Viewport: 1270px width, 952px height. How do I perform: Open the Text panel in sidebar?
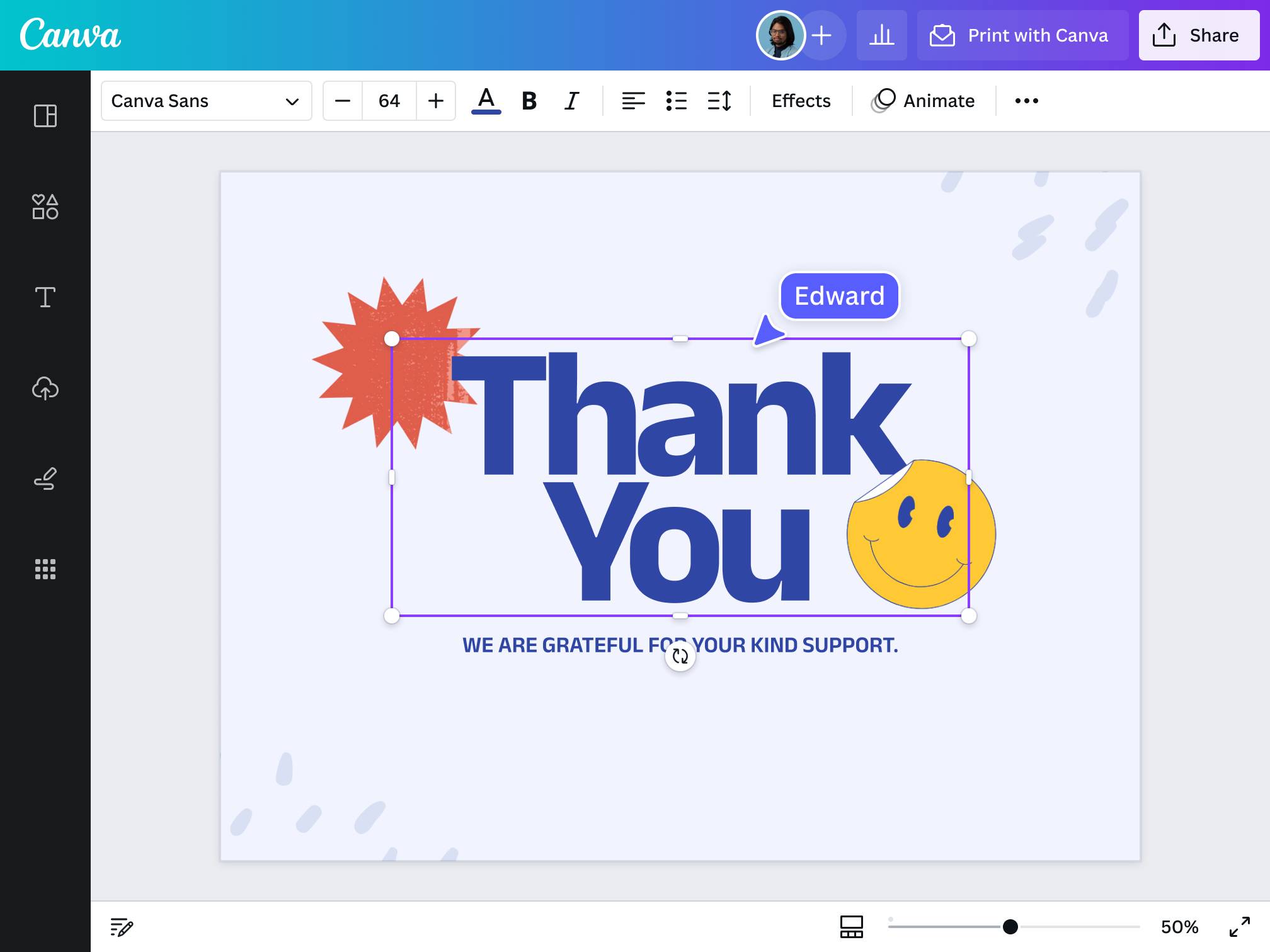[45, 297]
